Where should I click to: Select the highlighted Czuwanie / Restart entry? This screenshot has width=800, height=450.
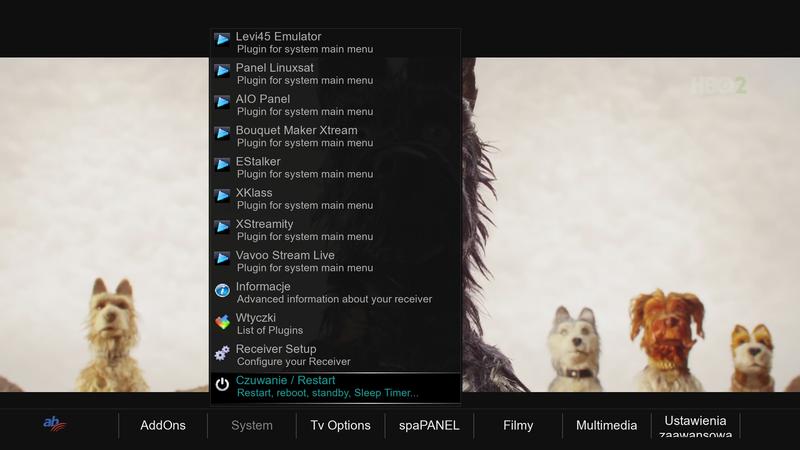335,387
